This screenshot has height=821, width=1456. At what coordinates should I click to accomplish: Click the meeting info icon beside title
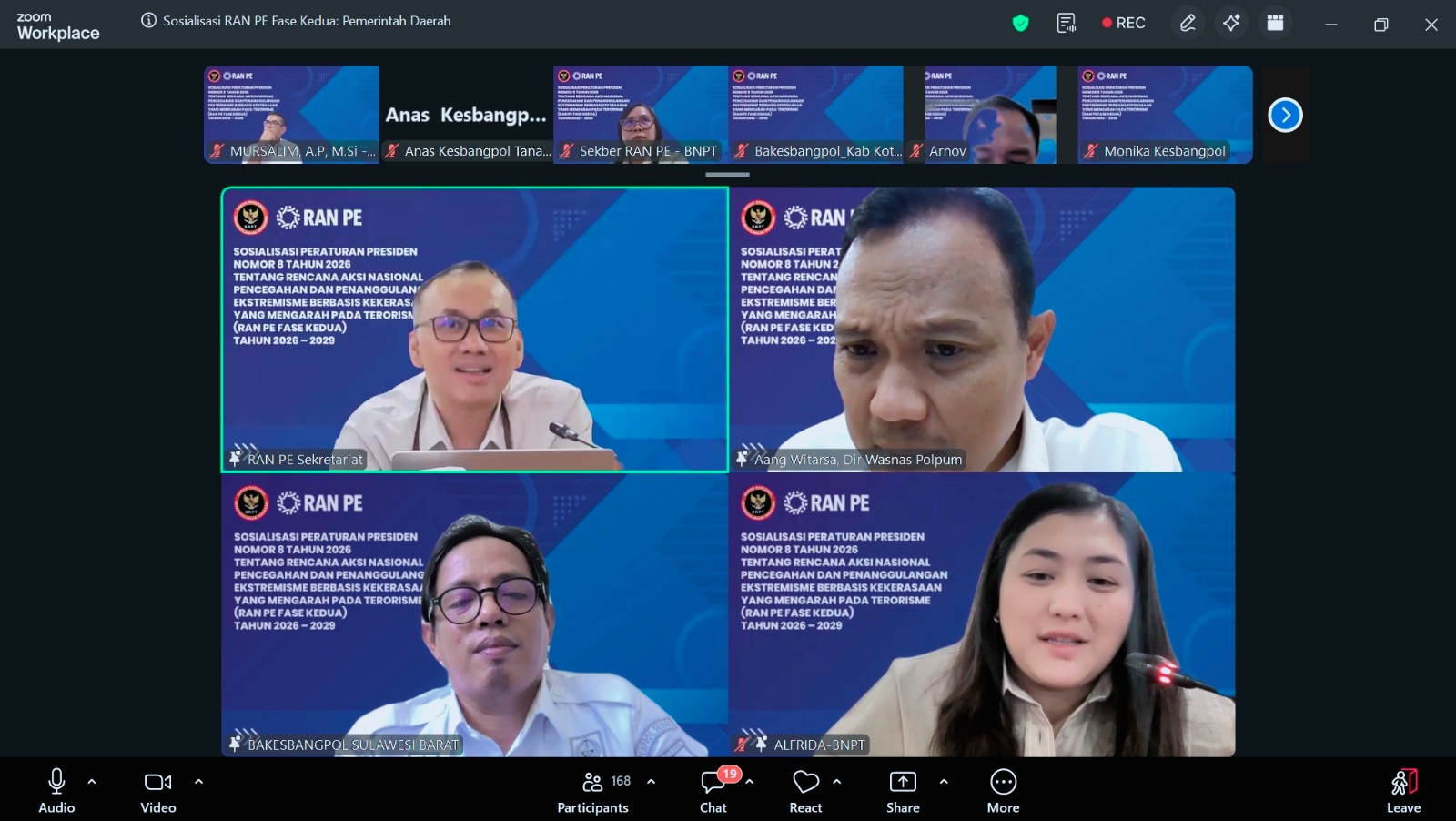[148, 20]
